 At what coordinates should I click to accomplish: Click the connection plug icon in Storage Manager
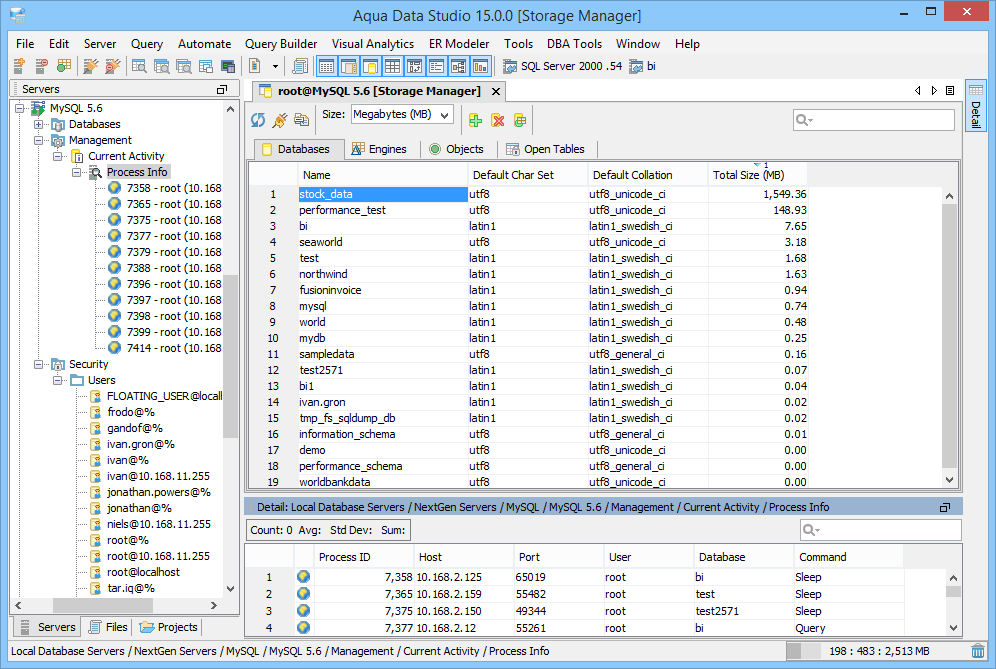click(279, 120)
